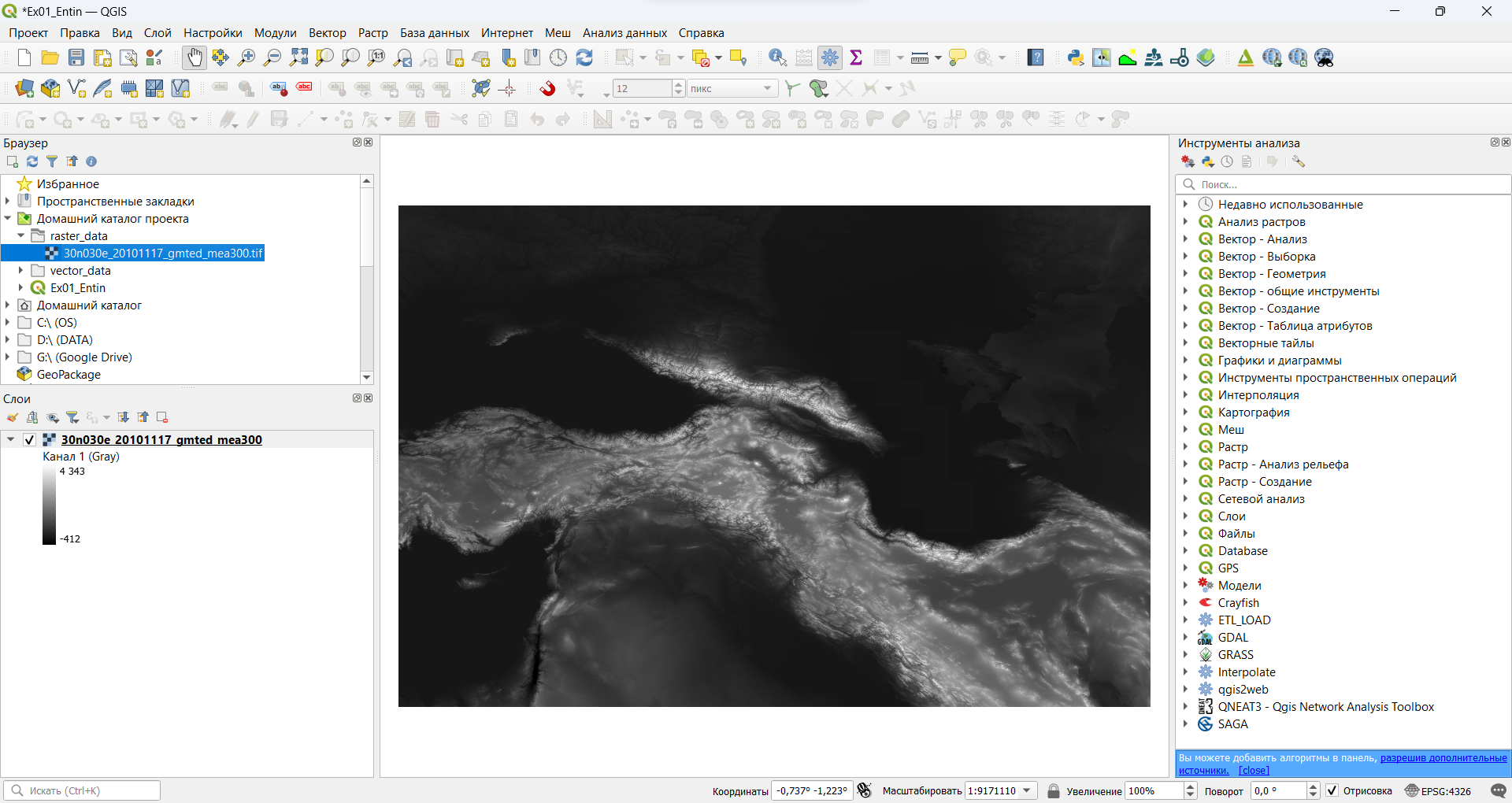Refresh the Browser panel
Viewport: 1512px width, 803px height.
click(32, 161)
